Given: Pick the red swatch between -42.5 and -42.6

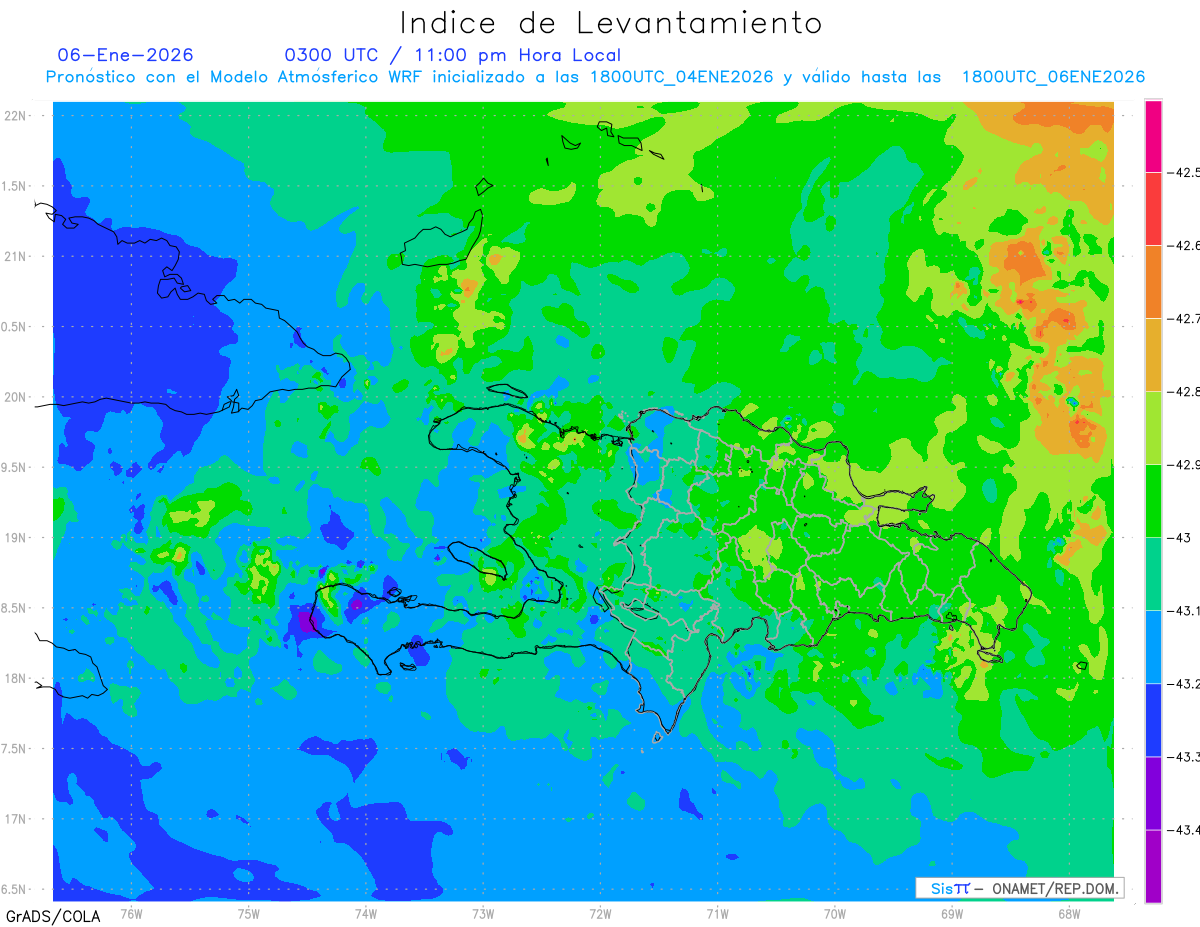Looking at the screenshot, I should click(1153, 208).
